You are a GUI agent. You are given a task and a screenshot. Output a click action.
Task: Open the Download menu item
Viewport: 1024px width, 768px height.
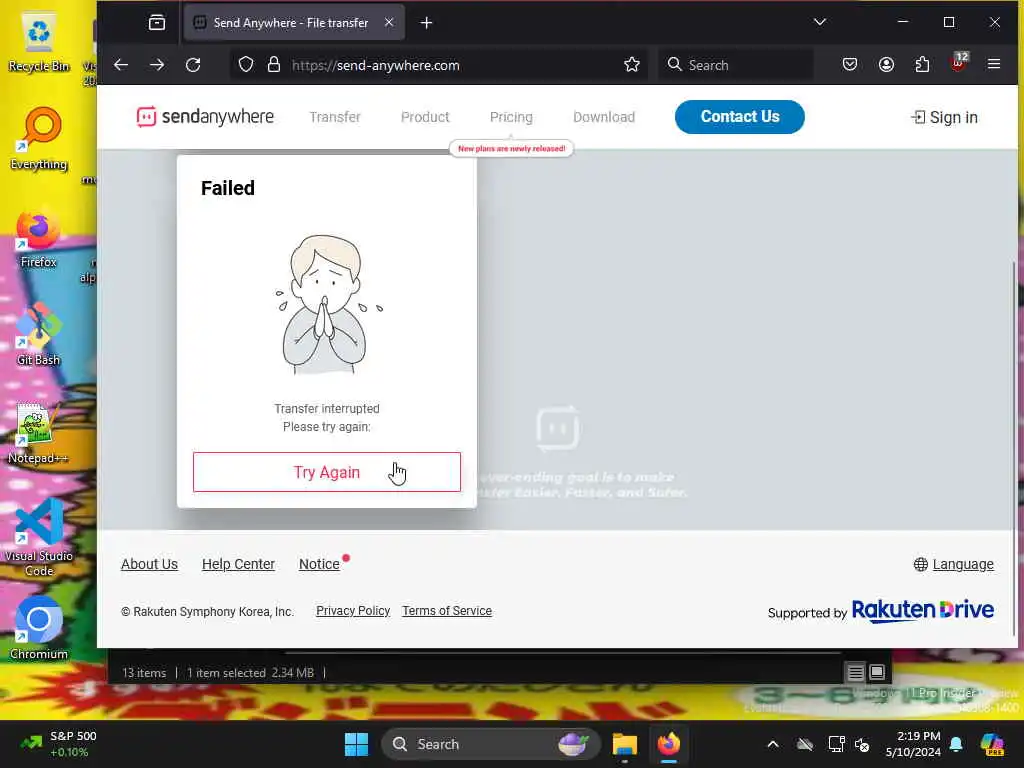(x=604, y=117)
